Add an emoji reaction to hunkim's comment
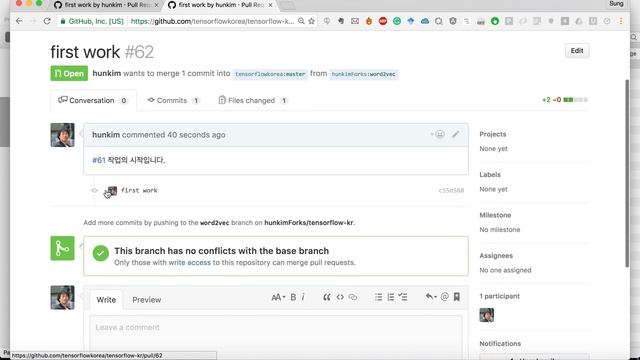The width and height of the screenshot is (640, 360). [438, 134]
